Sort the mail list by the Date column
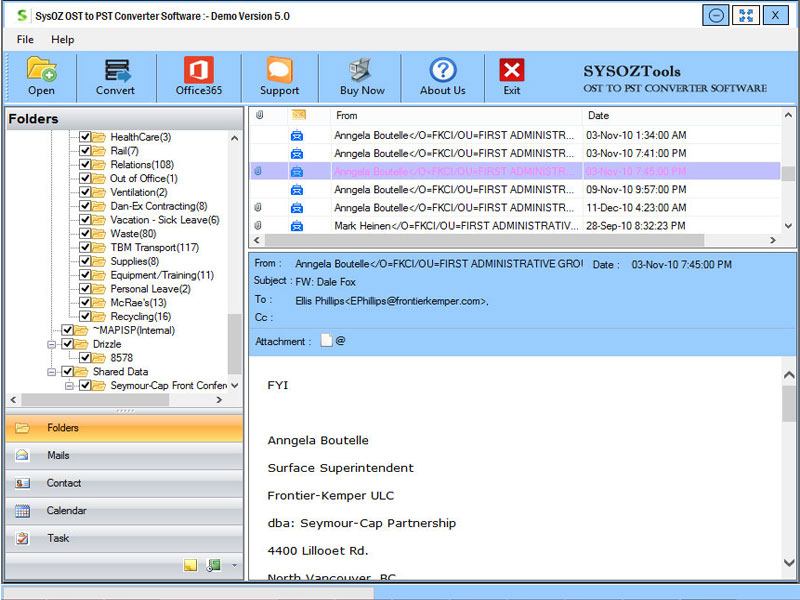800x600 pixels. [682, 115]
